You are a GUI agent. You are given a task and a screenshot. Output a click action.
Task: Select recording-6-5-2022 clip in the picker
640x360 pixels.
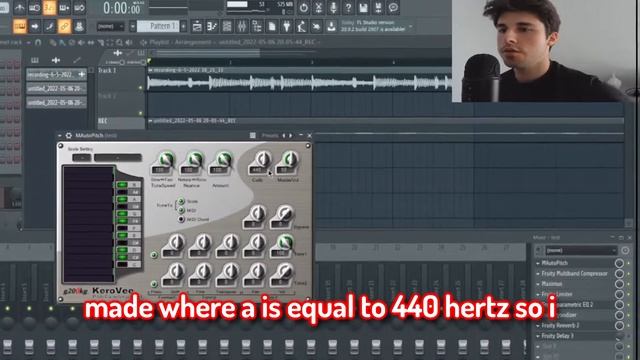[x=56, y=75]
